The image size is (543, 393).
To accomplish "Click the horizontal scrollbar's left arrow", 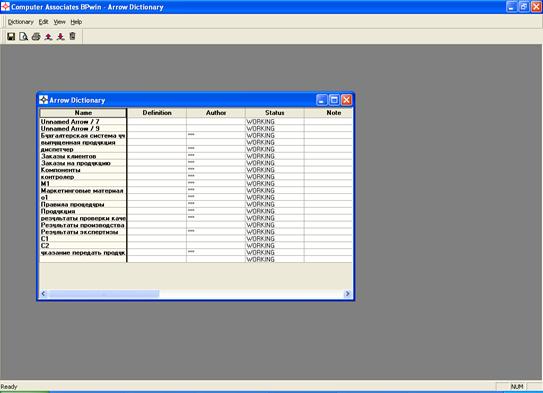I will [43, 294].
